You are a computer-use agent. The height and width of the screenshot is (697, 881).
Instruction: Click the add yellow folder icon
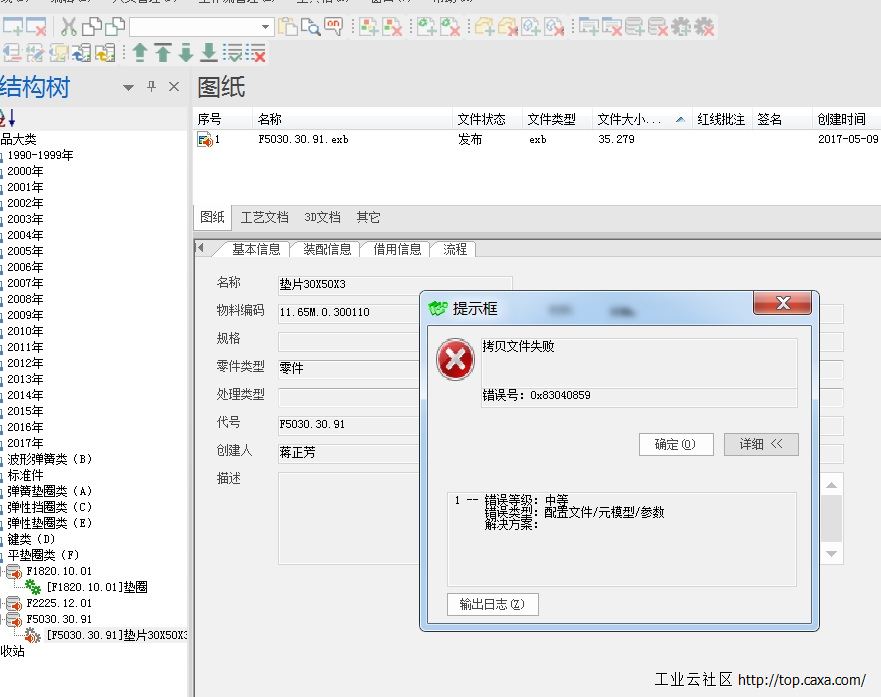point(484,26)
